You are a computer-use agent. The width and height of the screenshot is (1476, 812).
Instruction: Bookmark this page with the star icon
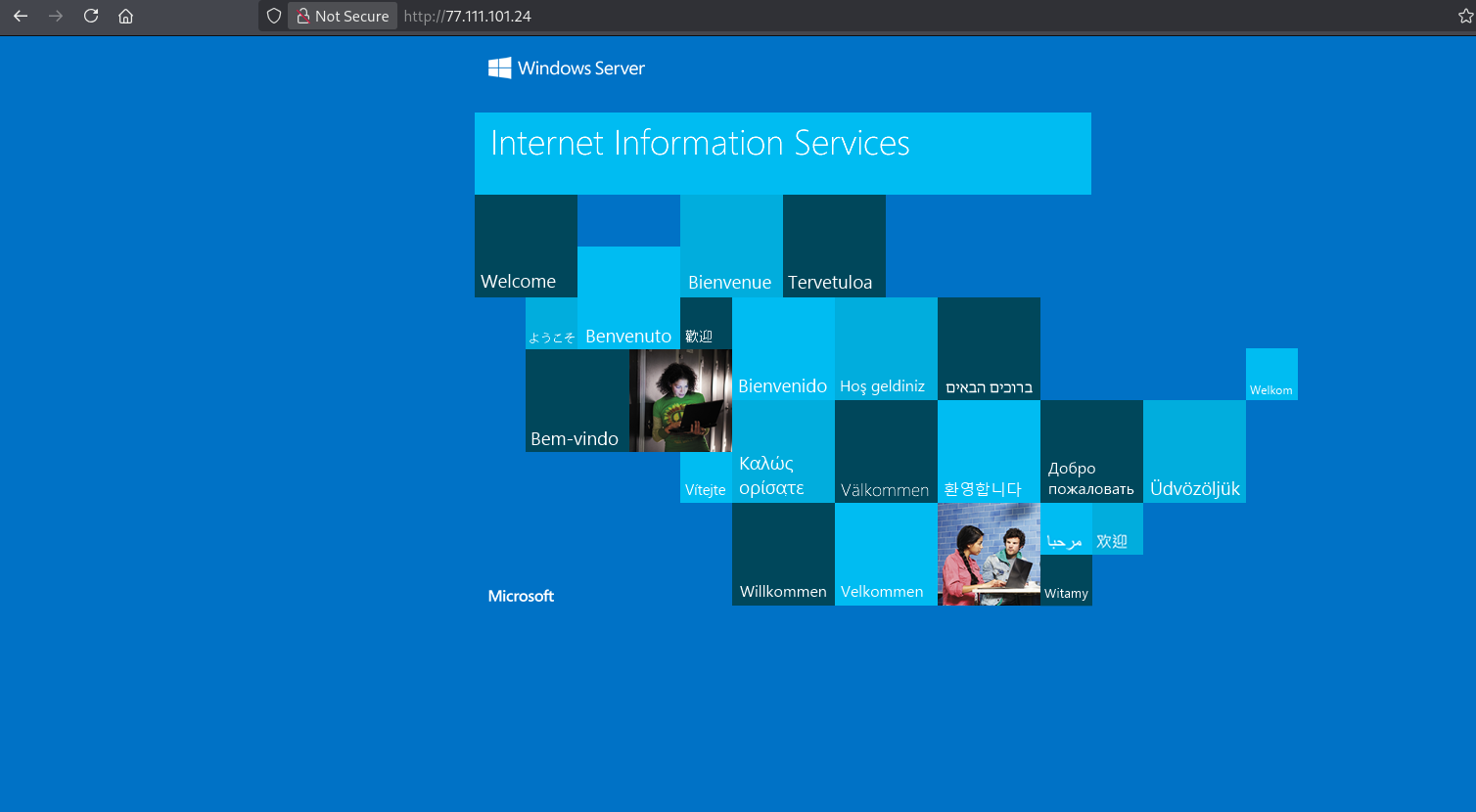1465,16
